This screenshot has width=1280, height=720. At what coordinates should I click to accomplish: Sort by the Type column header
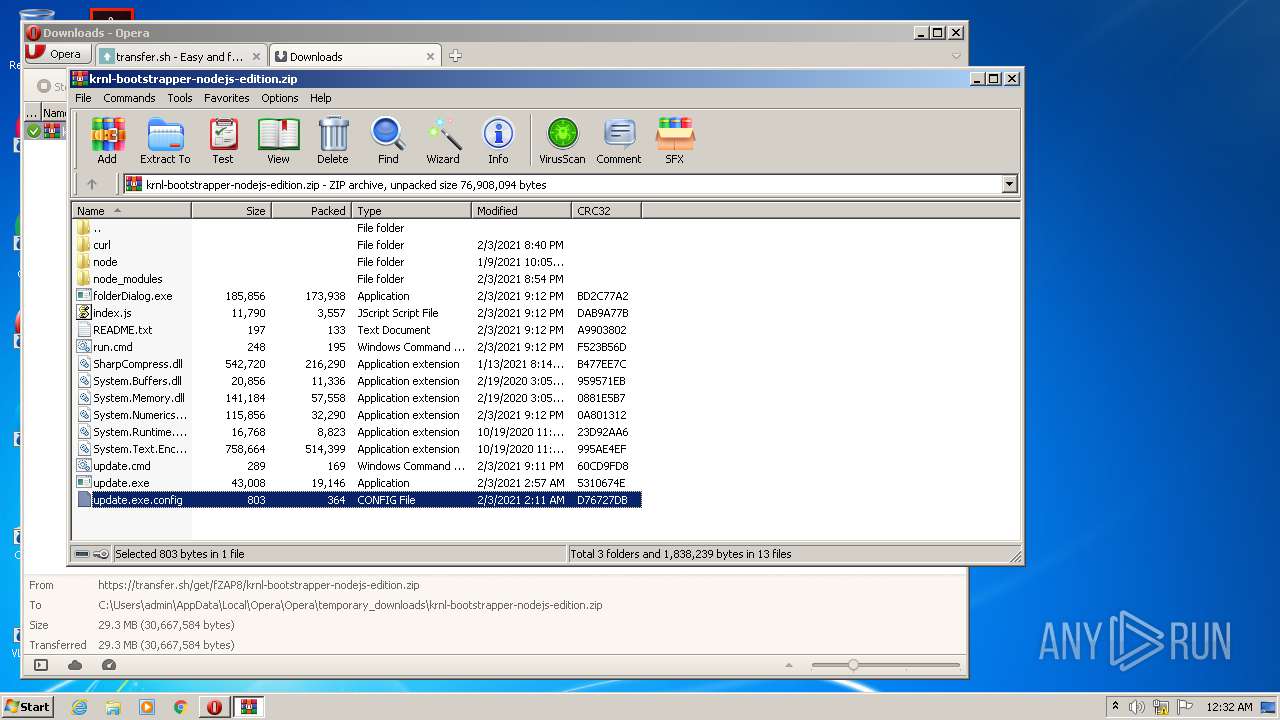411,210
